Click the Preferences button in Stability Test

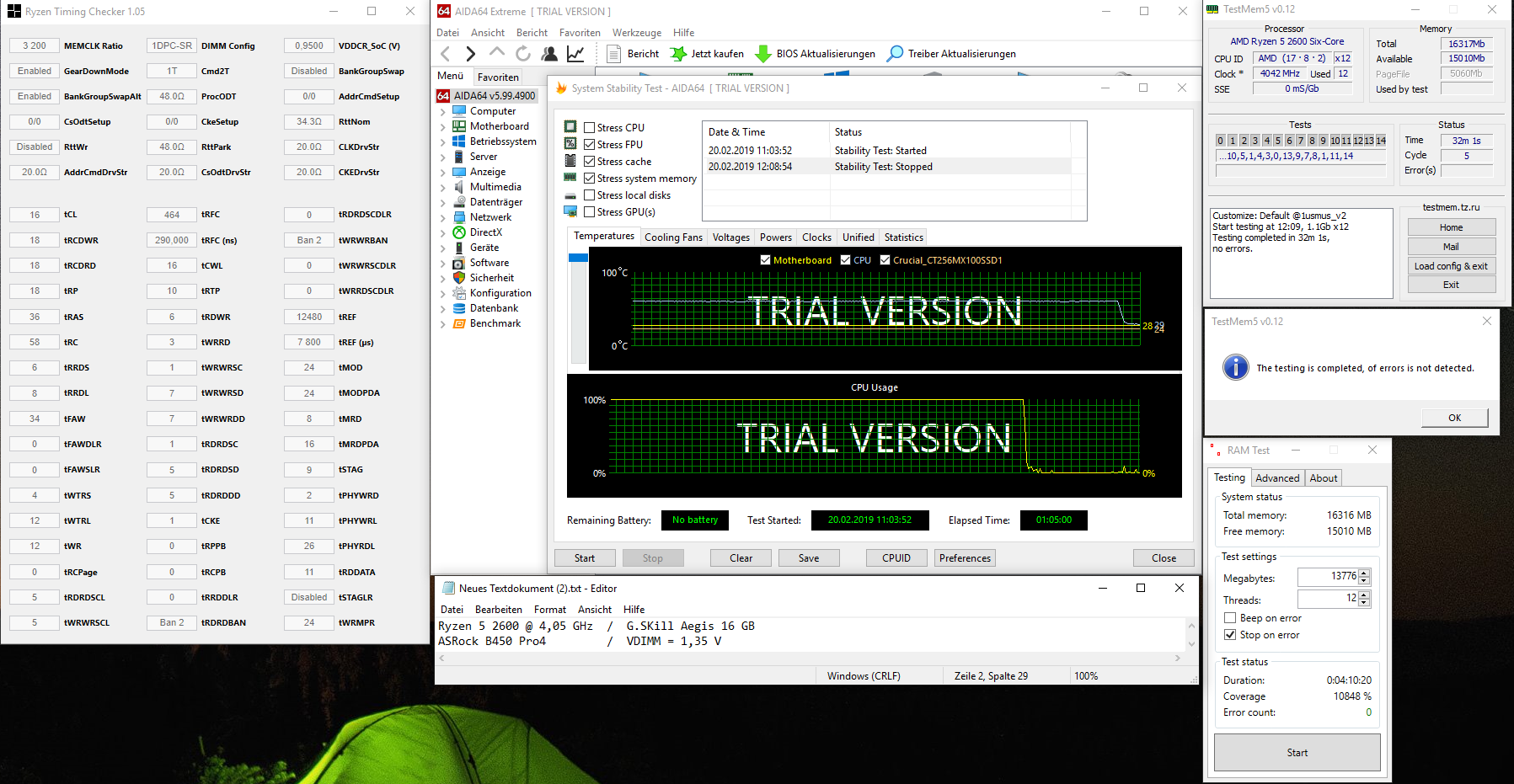click(x=966, y=558)
